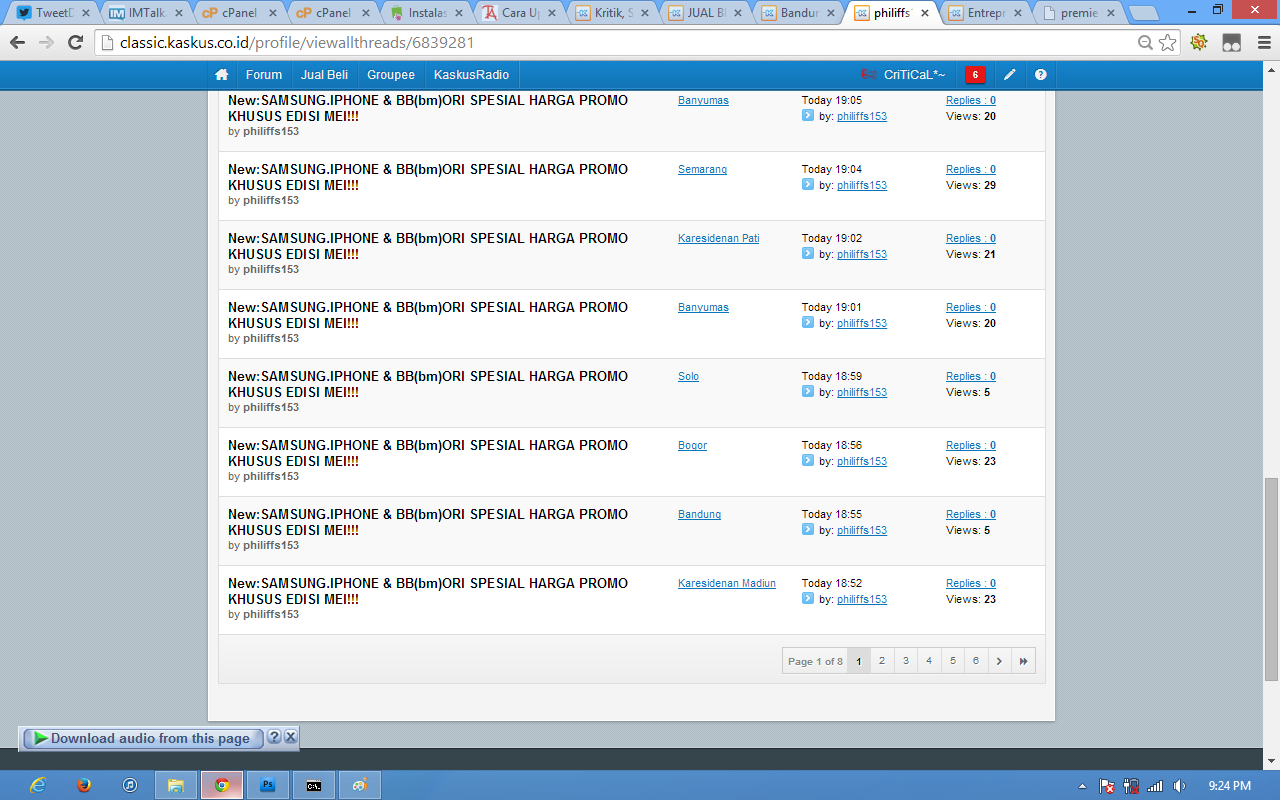This screenshot has width=1280, height=800.
Task: Reload the page with refresh icon
Action: pos(76,43)
